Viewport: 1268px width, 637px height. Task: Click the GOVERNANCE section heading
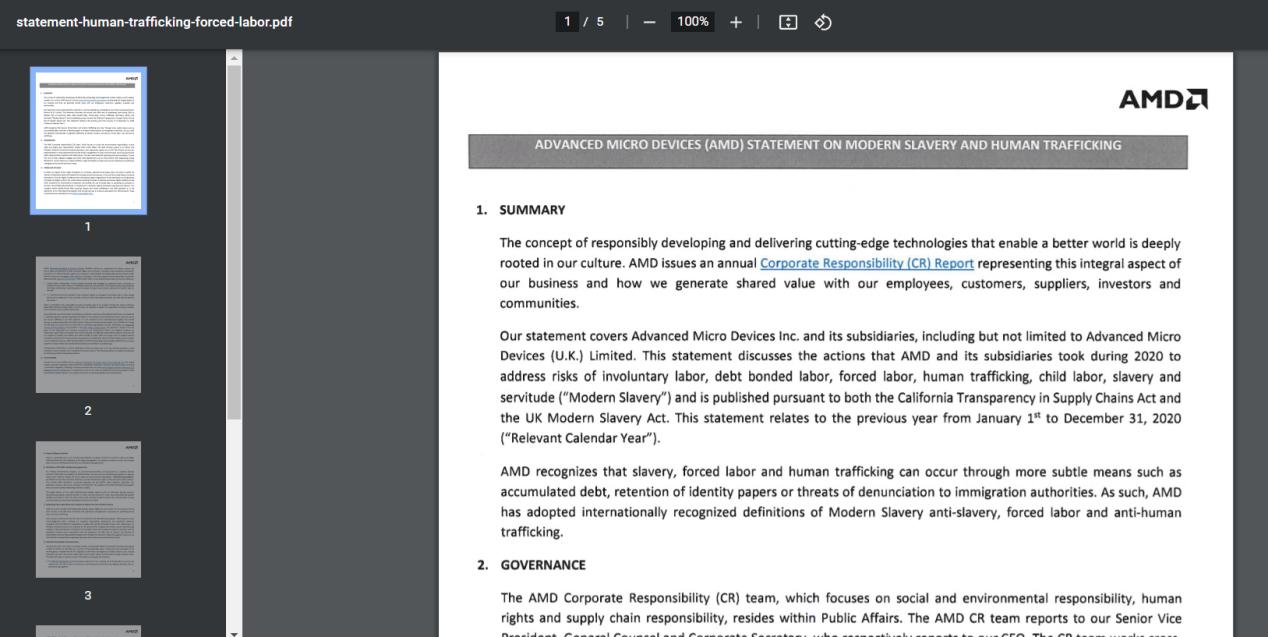tap(543, 565)
